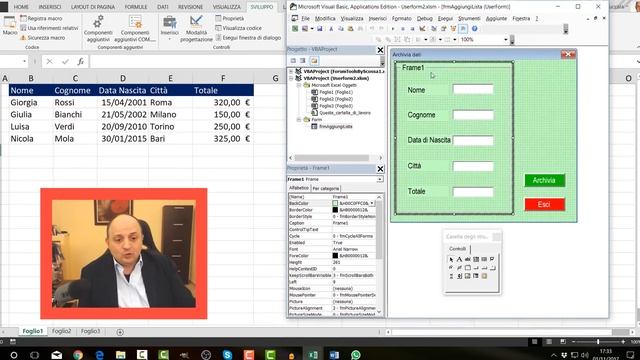Close the Project panel with X button
The height and width of the screenshot is (360, 640).
coord(380,50)
